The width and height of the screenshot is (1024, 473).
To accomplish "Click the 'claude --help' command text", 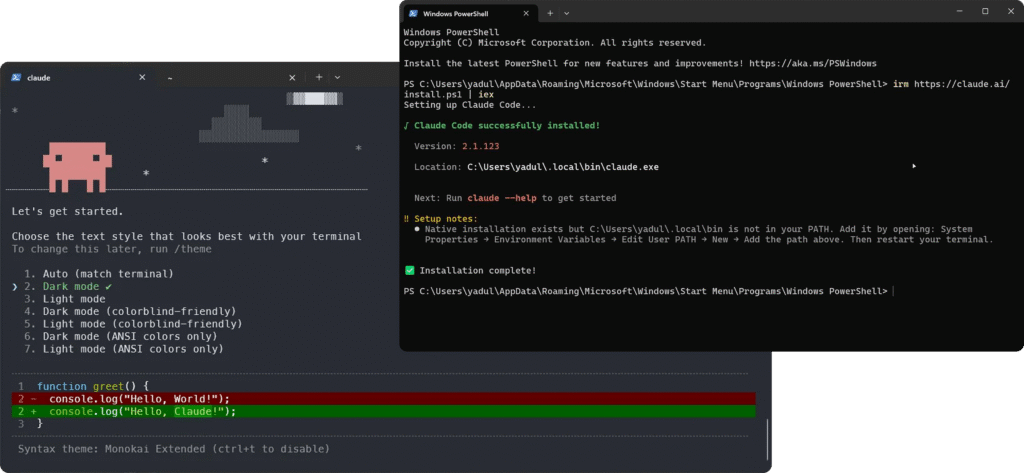I will click(502, 198).
